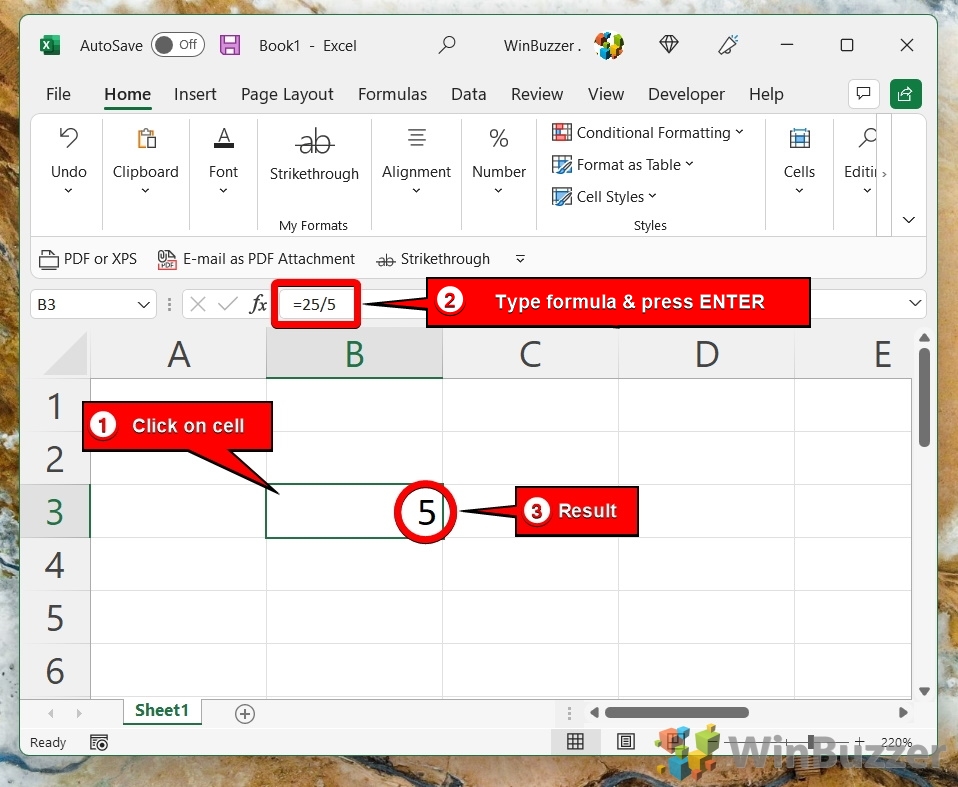Add a new sheet with the plus button
Image resolution: width=958 pixels, height=787 pixels.
pos(244,713)
